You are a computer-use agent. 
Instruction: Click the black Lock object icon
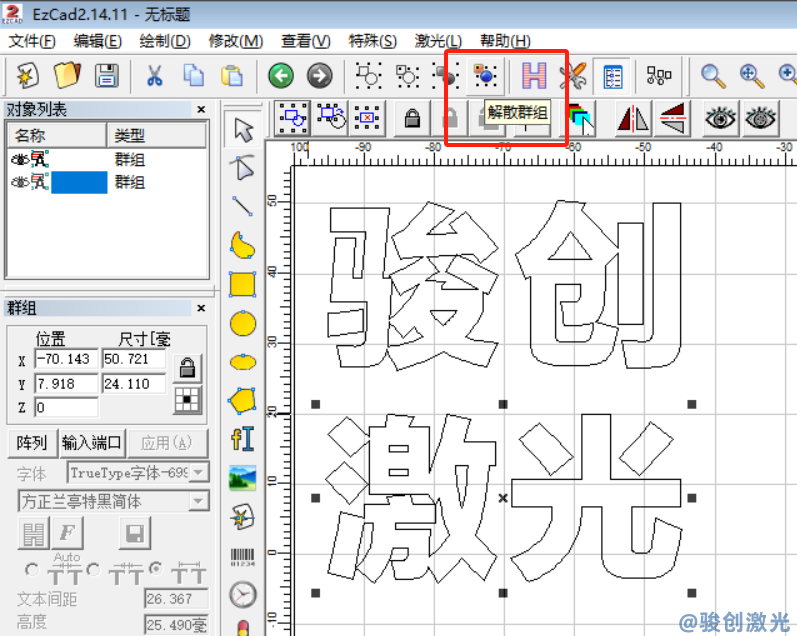pyautogui.click(x=412, y=119)
